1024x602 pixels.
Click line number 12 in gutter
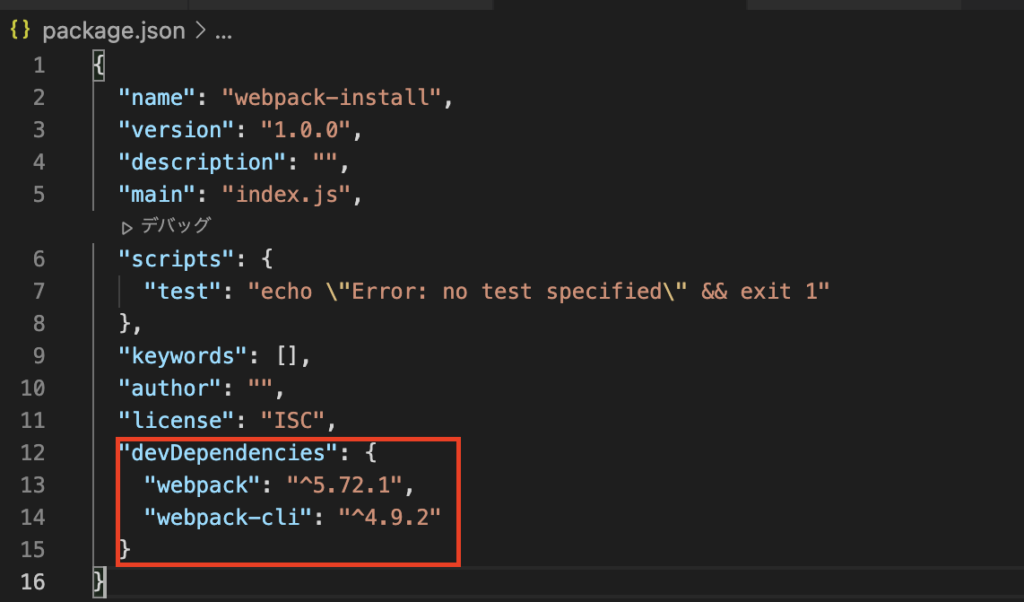tap(33, 453)
